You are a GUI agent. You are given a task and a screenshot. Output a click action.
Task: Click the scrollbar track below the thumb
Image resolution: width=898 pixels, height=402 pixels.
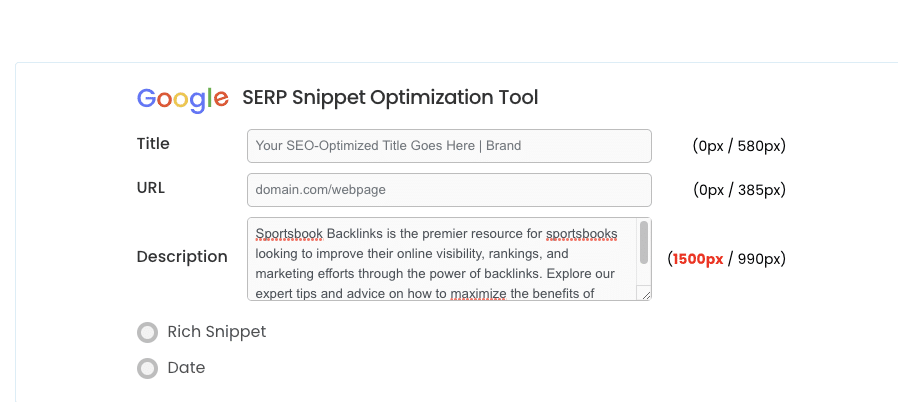[644, 276]
